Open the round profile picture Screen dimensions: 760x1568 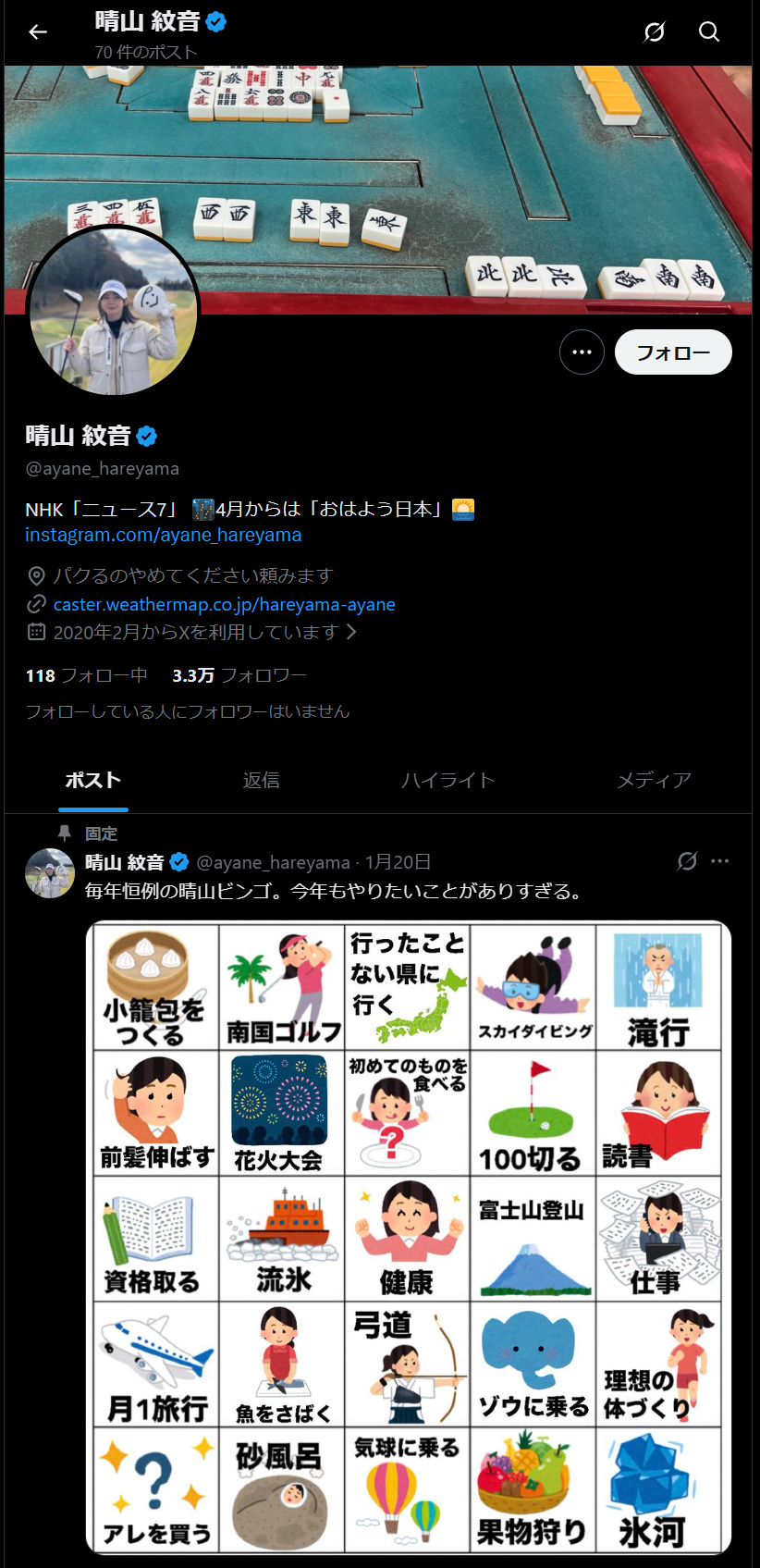pyautogui.click(x=114, y=312)
